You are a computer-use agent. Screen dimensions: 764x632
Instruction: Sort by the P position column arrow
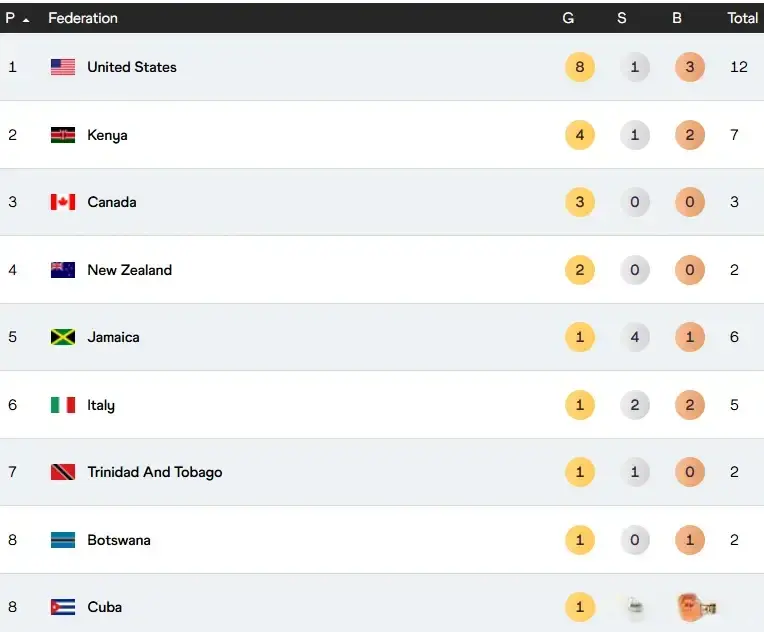click(x=25, y=19)
